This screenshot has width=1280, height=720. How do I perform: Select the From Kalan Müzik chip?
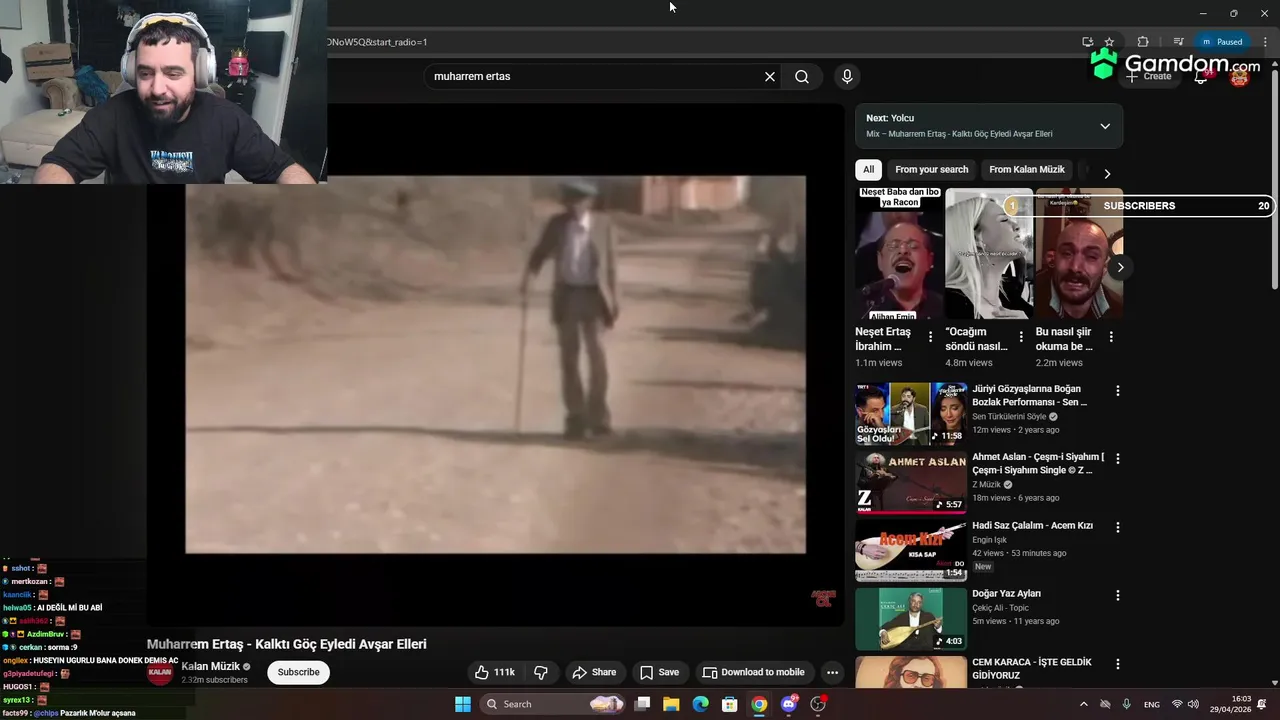coord(1027,170)
